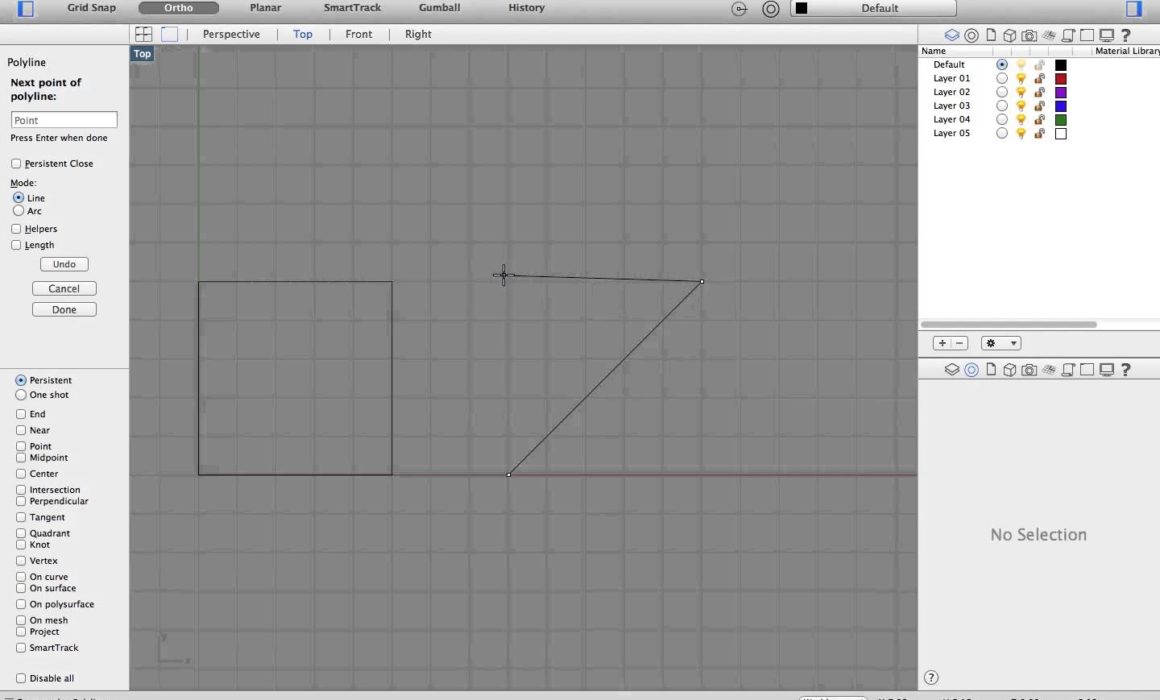The image size is (1160, 700).
Task: Open monitor display icon in the No Selection panel toolbar
Action: click(1107, 369)
